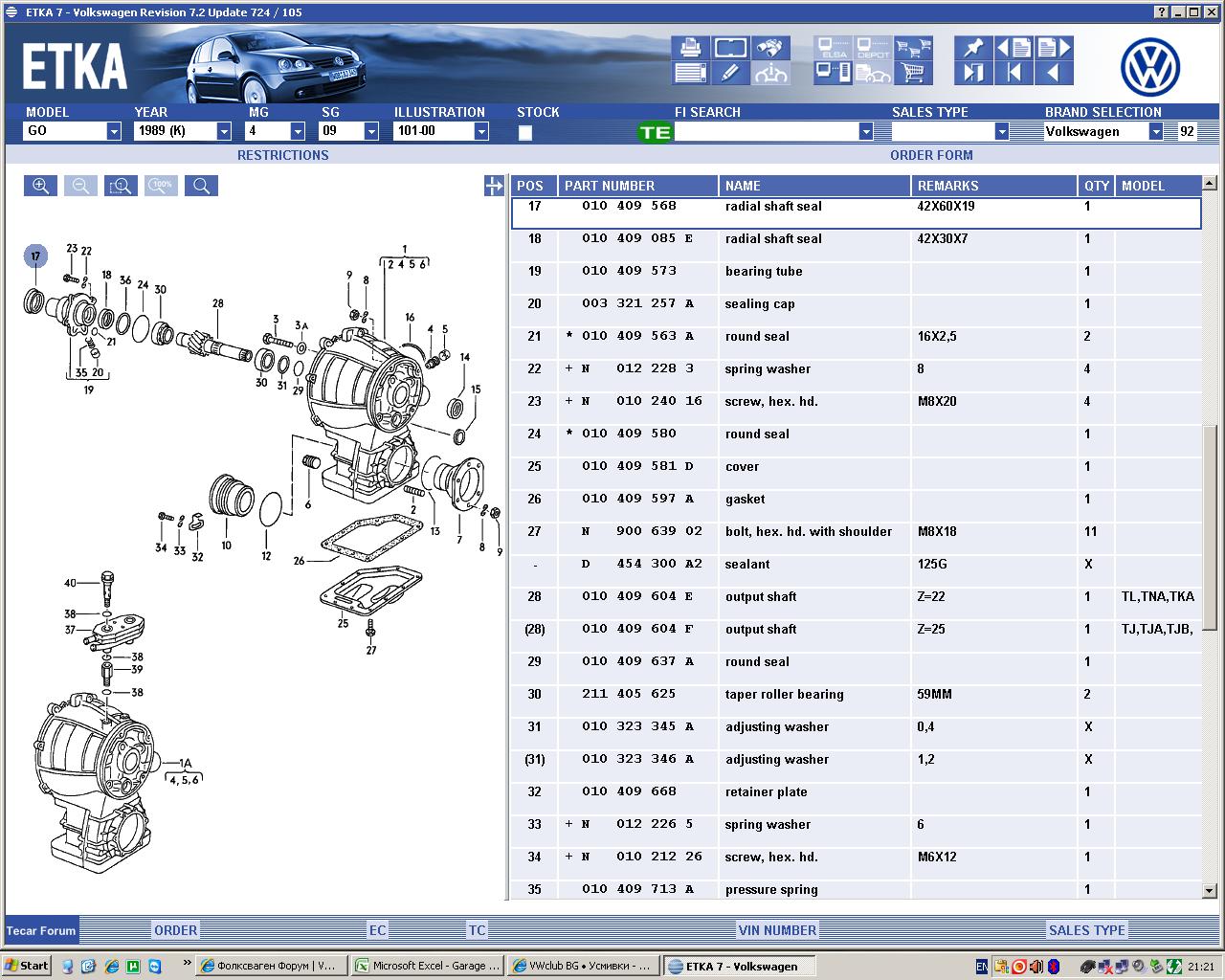Screen dimensions: 1225x980
Task: Click the pushpin icon in the toolbar
Action: click(973, 48)
